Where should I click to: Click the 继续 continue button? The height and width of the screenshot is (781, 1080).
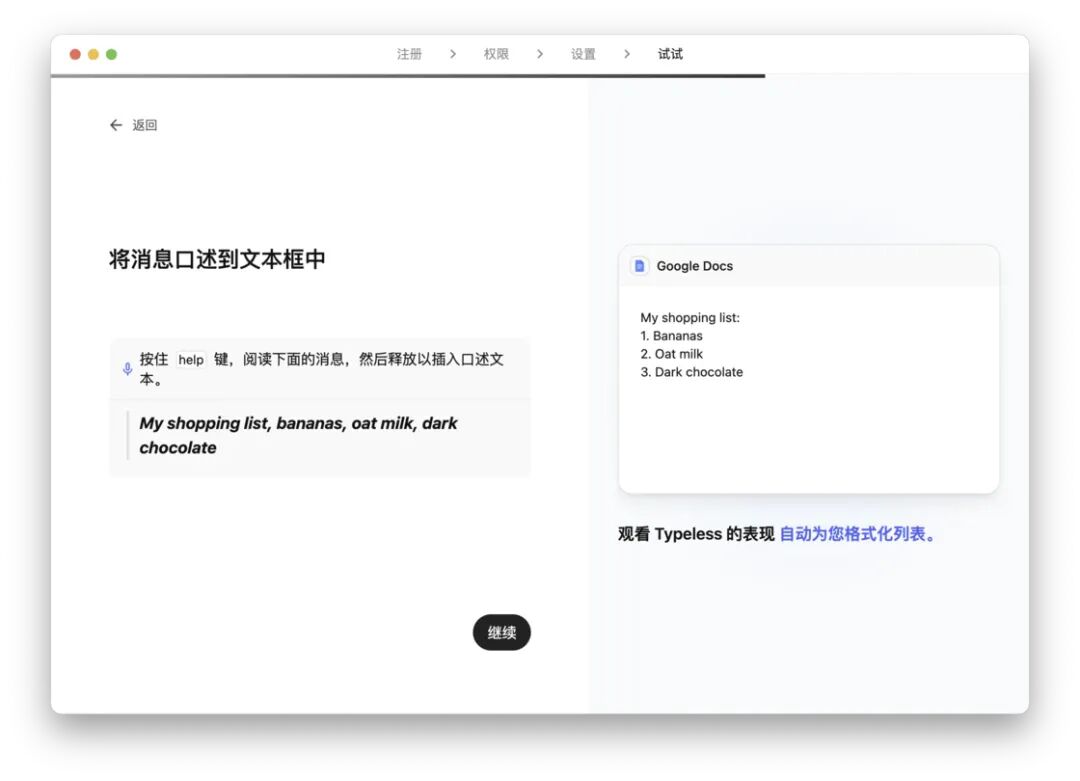pyautogui.click(x=501, y=632)
